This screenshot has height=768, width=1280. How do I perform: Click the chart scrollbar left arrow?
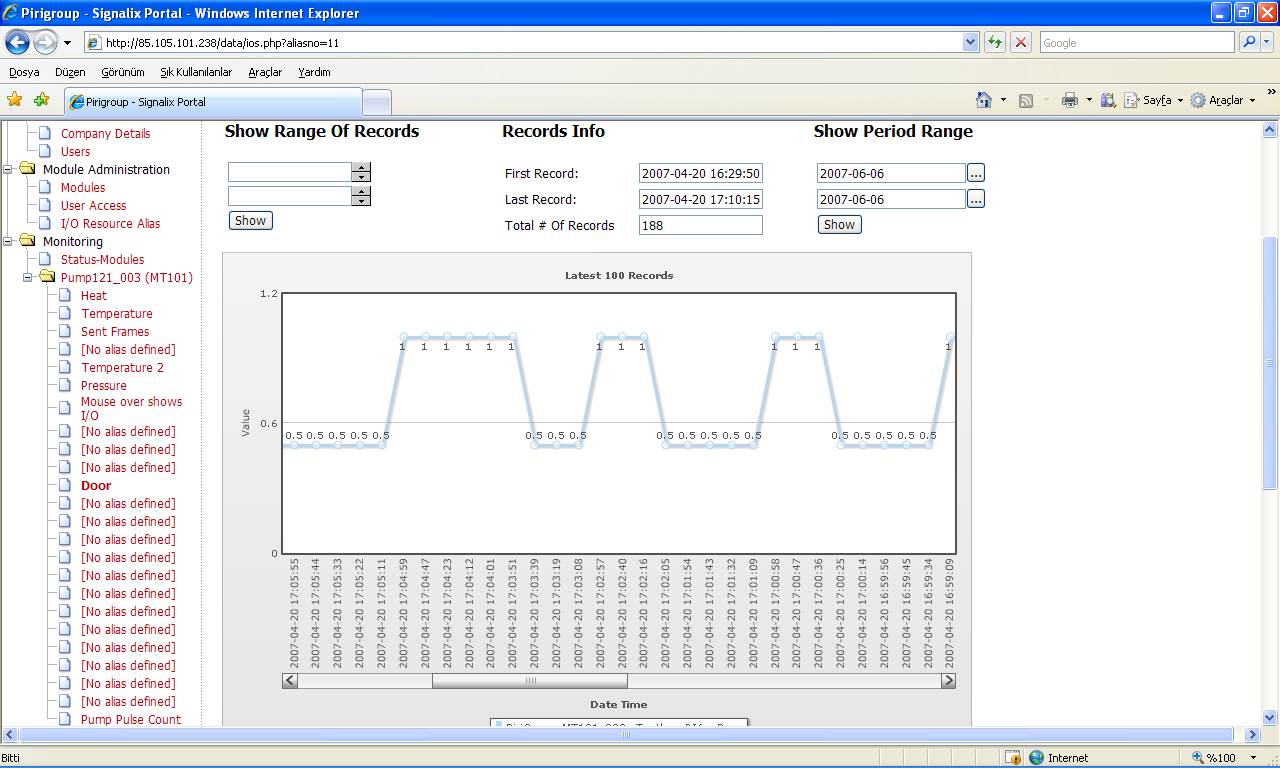(x=290, y=681)
